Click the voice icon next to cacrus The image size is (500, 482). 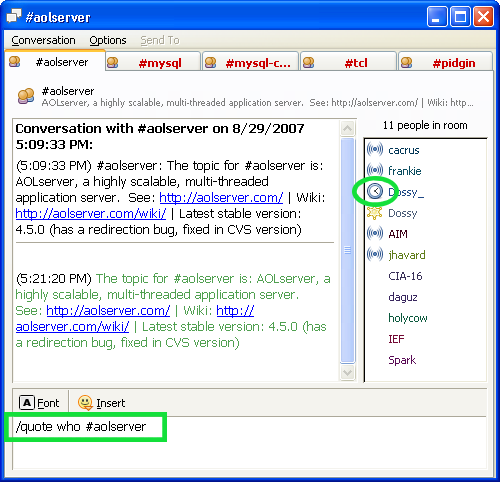[x=375, y=149]
